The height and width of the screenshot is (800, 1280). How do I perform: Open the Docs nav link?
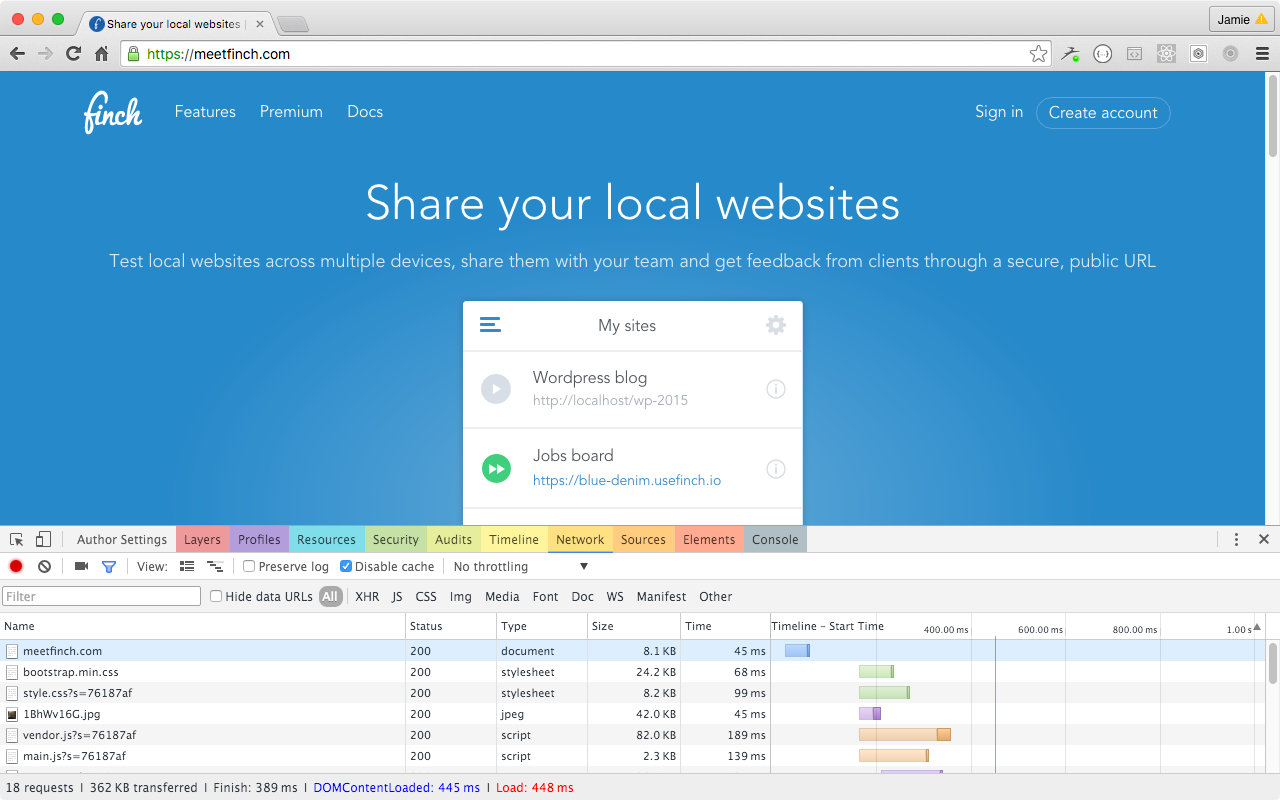(365, 112)
